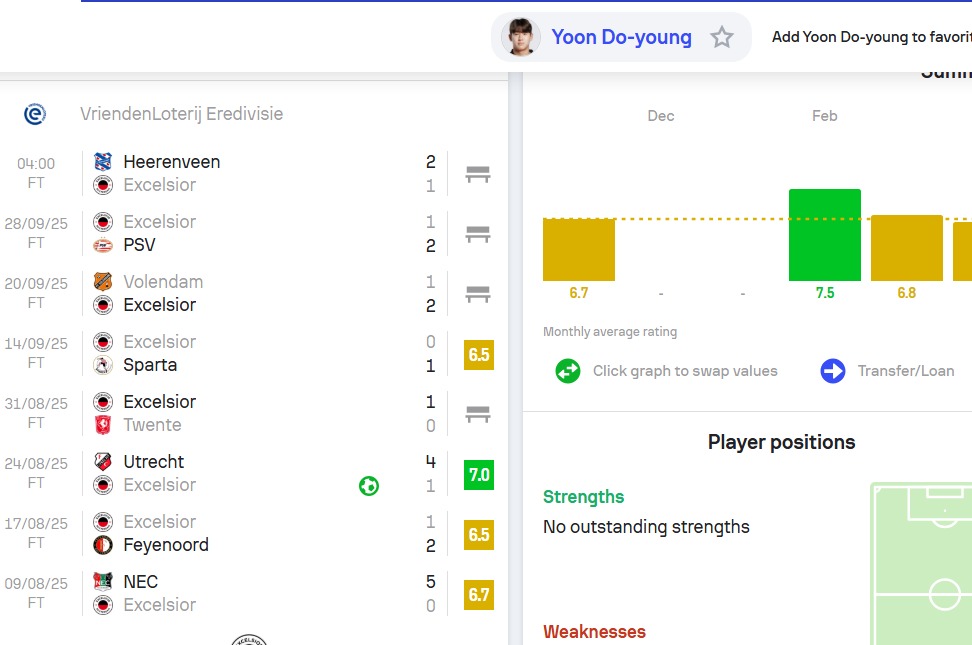Click the Feyenoord team crest

click(x=103, y=545)
